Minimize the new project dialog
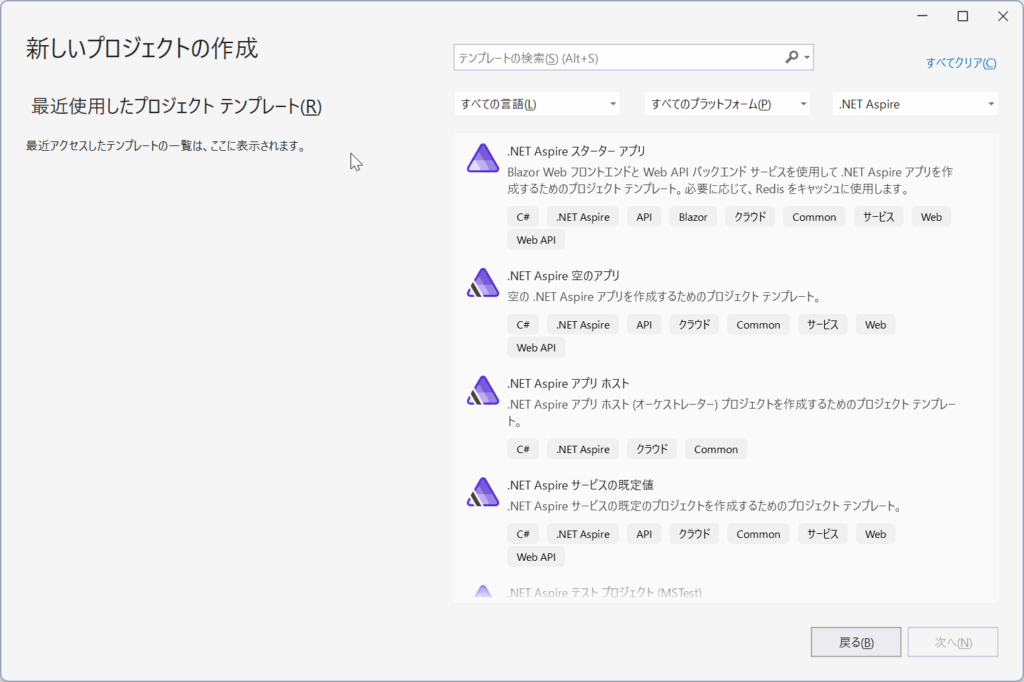The height and width of the screenshot is (682, 1024). tap(922, 16)
